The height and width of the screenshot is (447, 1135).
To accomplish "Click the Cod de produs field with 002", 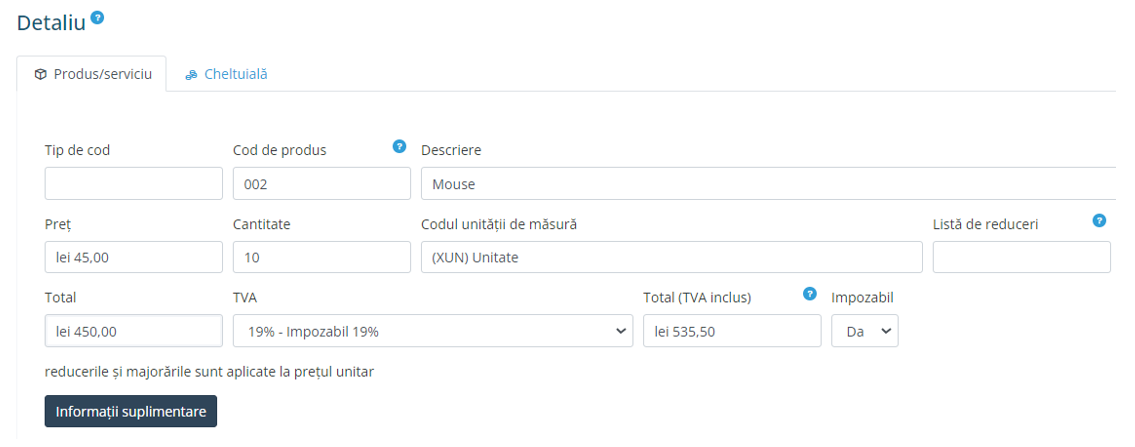I will [x=321, y=184].
